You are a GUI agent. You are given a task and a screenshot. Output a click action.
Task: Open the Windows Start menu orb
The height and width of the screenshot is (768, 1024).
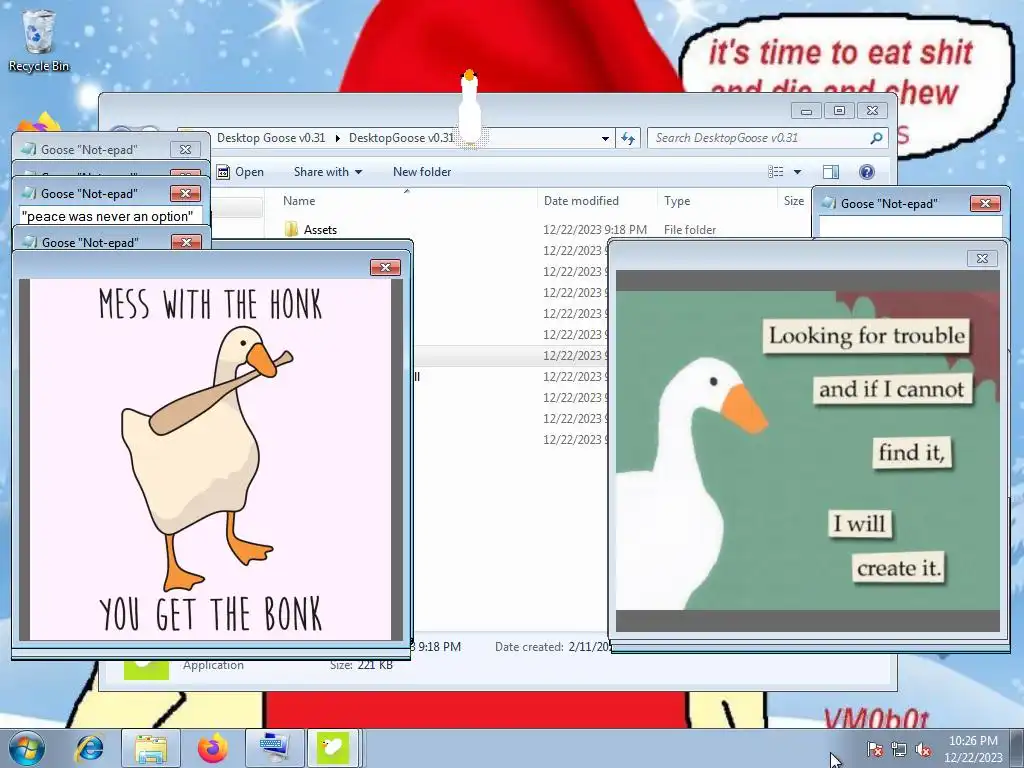pos(26,748)
